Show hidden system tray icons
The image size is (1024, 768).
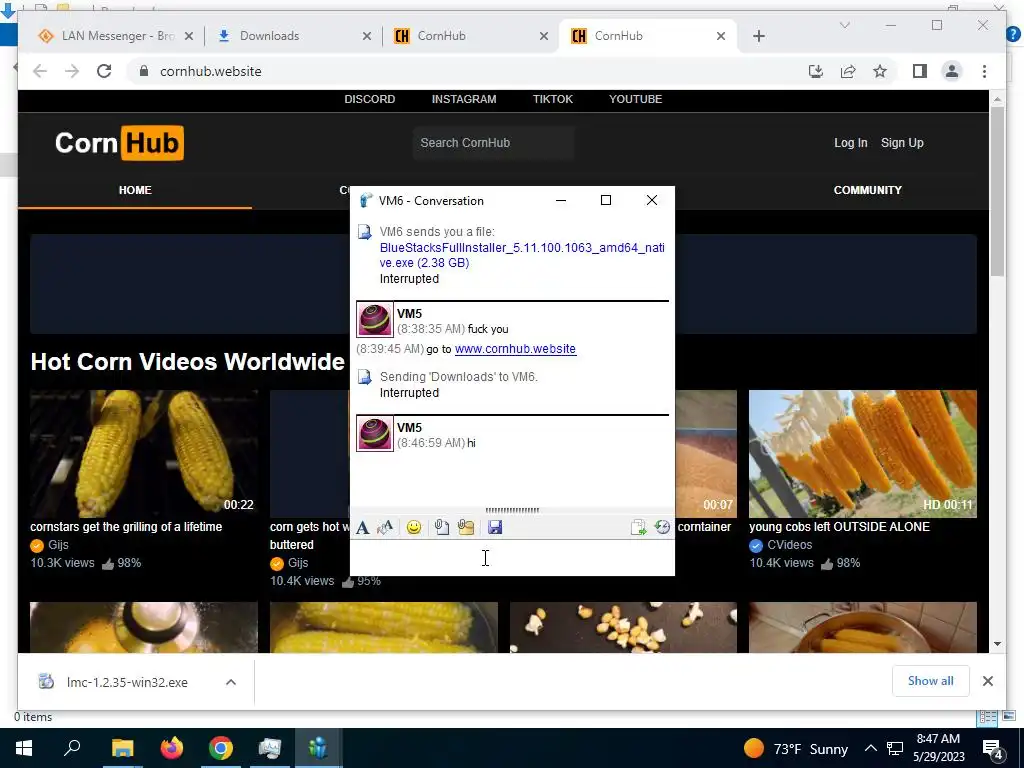(x=871, y=748)
